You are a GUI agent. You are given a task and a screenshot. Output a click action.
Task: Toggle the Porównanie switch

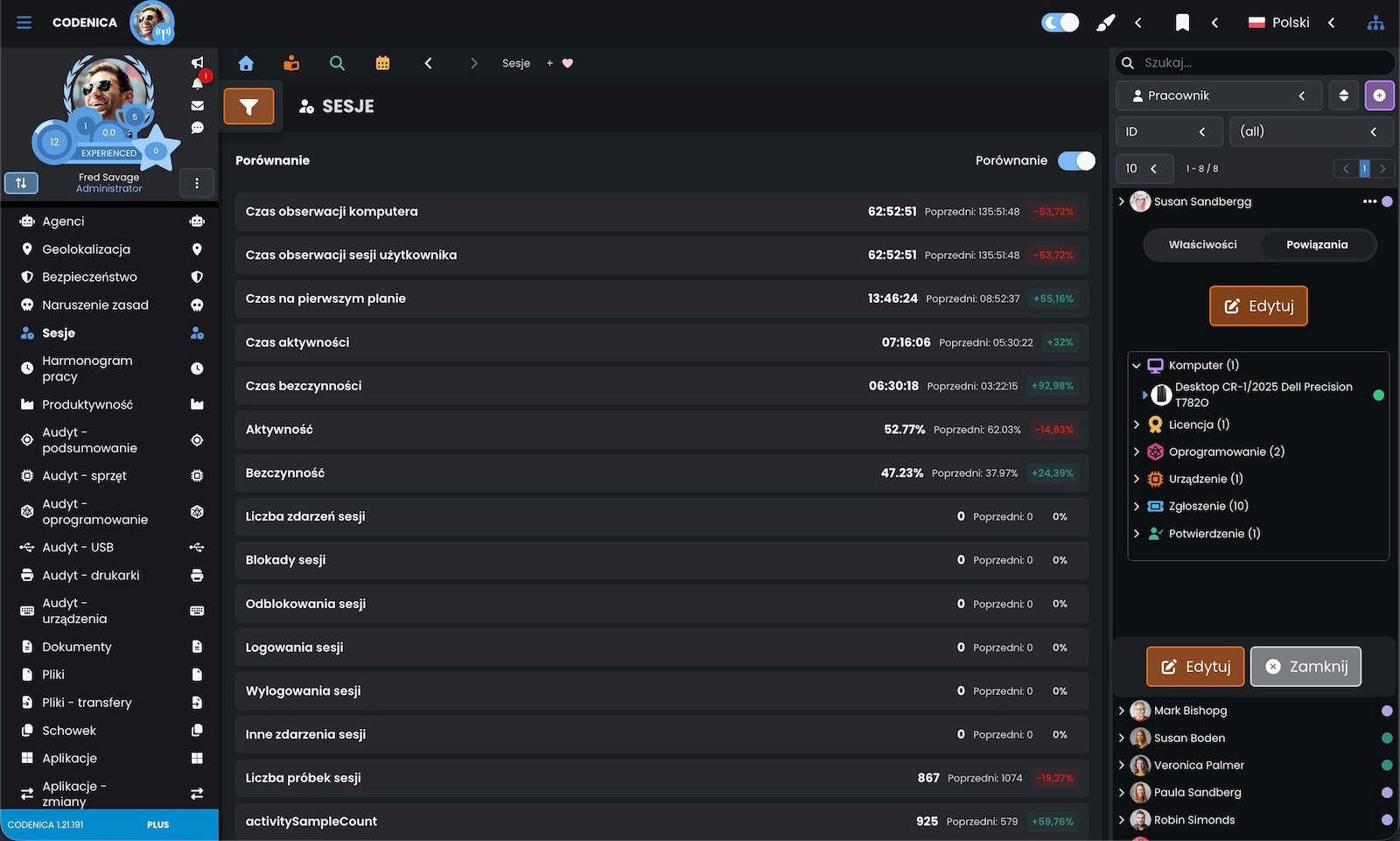(x=1076, y=160)
